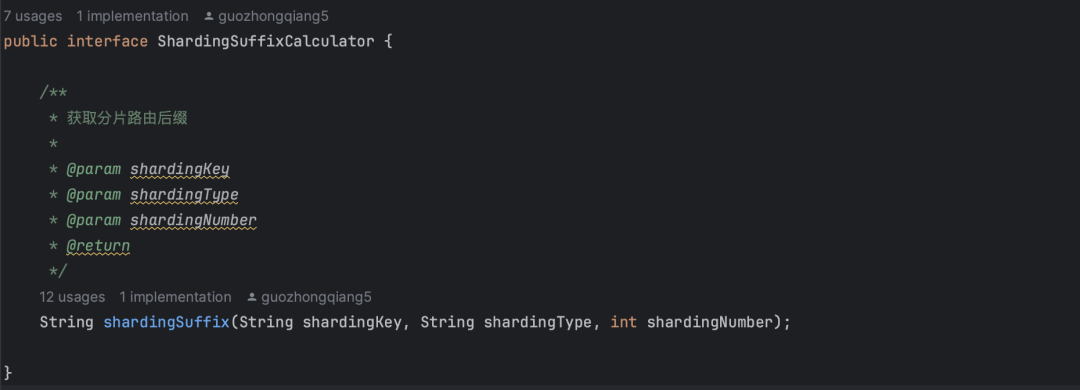Click underlined shardingType in Javadoc @param
Viewport: 1080px width, 390px height.
(185, 195)
